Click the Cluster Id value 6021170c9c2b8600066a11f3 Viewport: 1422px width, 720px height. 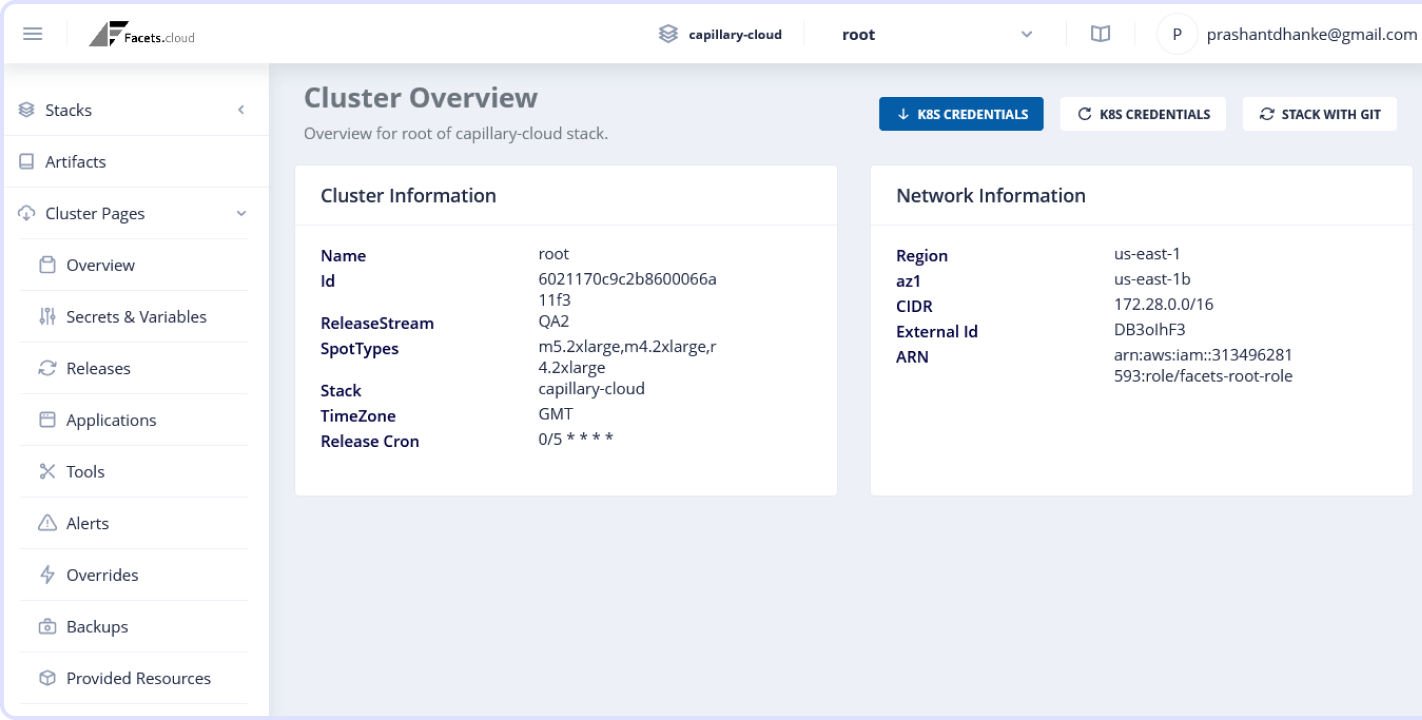click(x=627, y=289)
